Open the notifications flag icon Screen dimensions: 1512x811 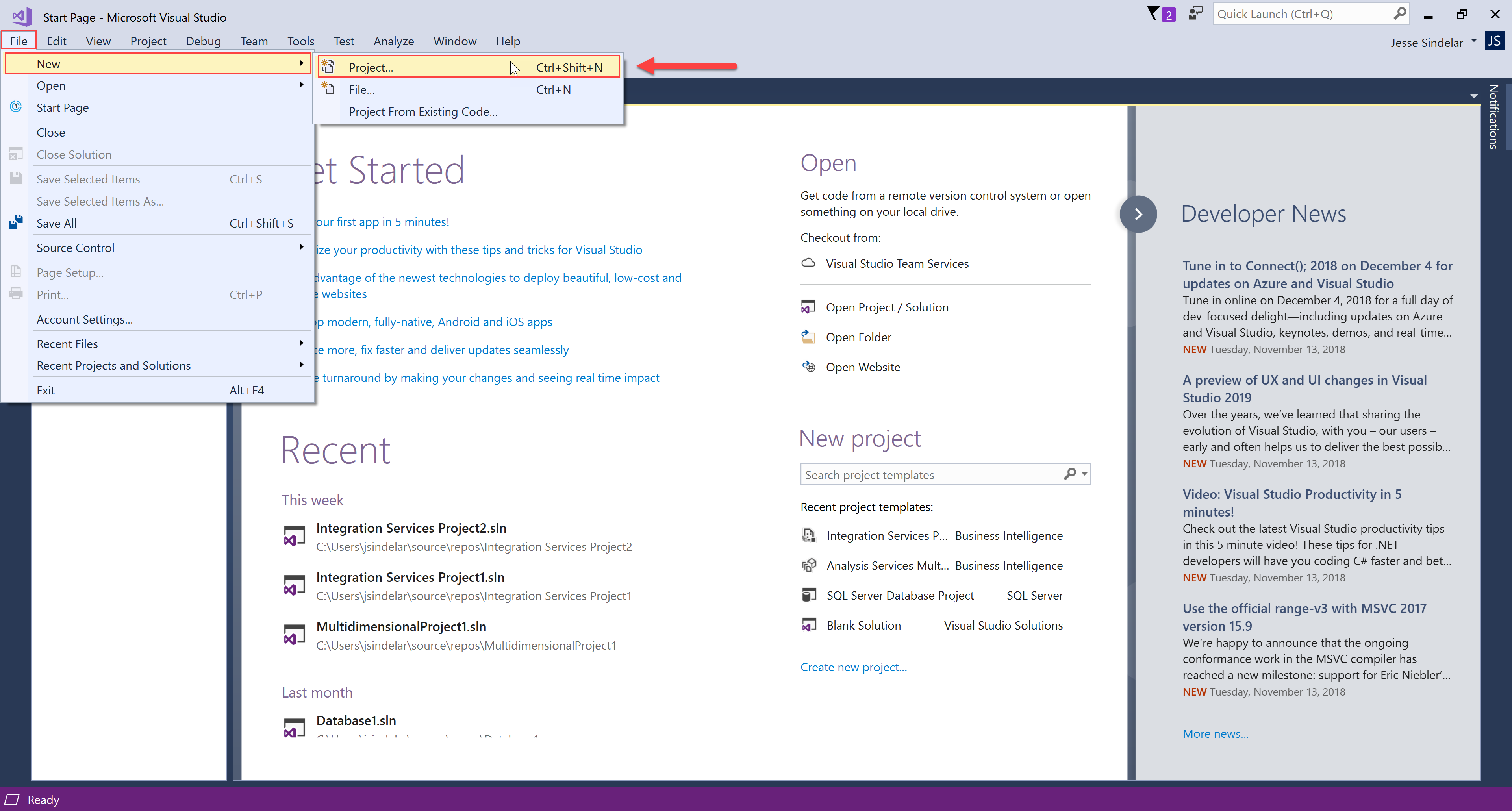click(1154, 13)
